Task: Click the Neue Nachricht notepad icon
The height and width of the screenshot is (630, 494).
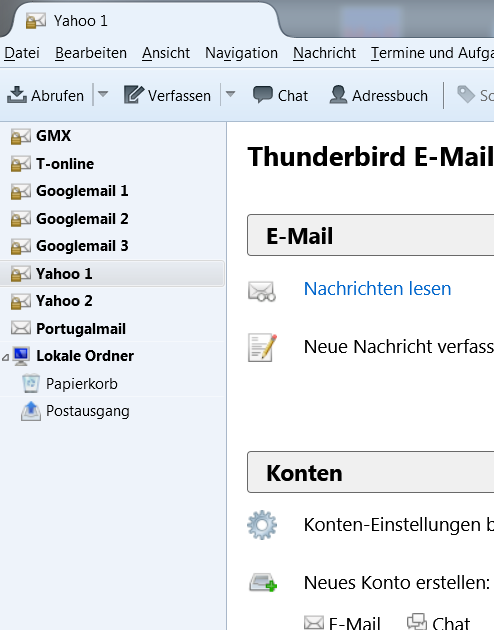Action: (x=262, y=348)
